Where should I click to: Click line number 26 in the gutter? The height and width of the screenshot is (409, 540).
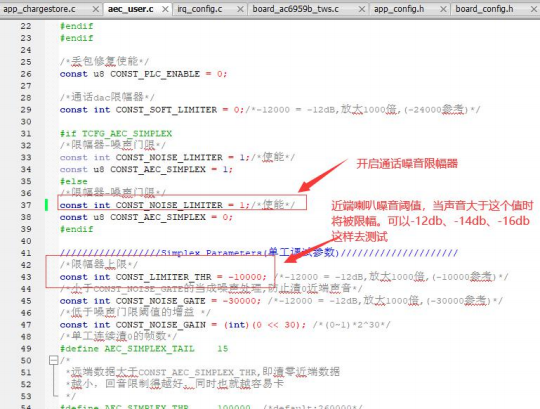tap(26, 74)
